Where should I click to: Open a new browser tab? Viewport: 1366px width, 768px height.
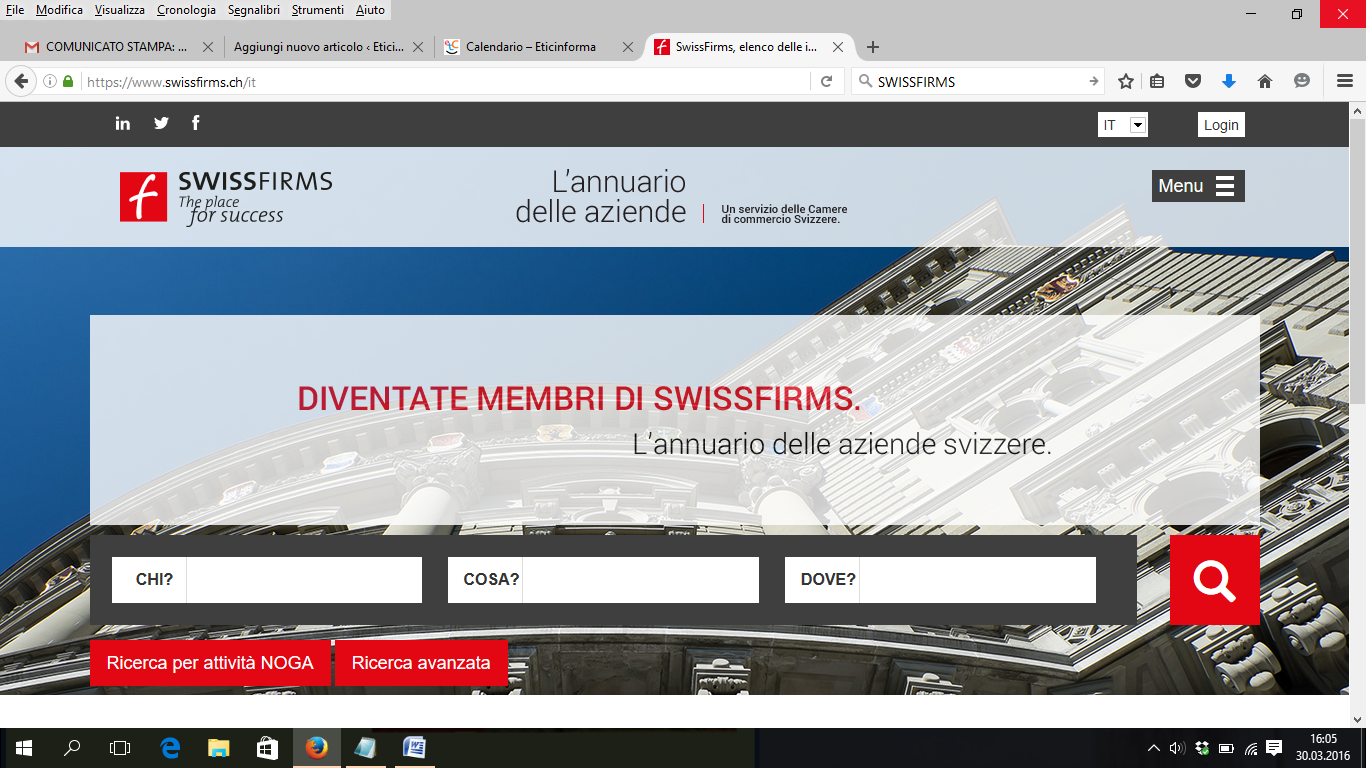(x=873, y=47)
